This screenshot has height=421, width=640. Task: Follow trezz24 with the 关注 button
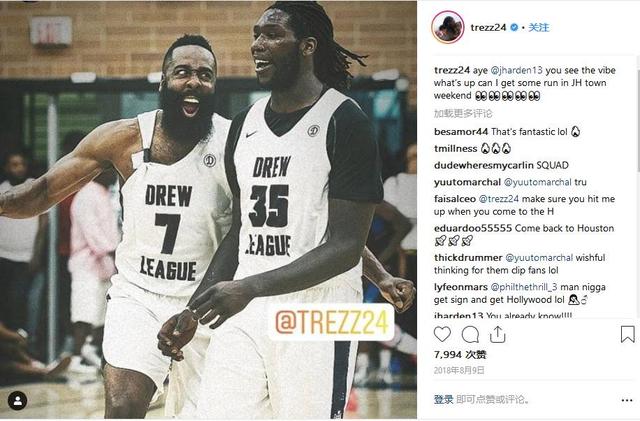539,27
